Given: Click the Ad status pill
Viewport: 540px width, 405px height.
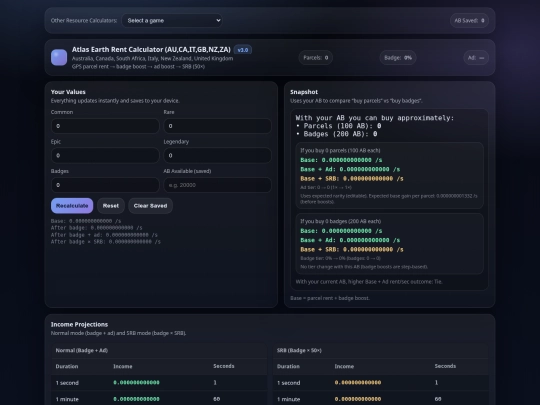Looking at the screenshot, I should (x=476, y=58).
